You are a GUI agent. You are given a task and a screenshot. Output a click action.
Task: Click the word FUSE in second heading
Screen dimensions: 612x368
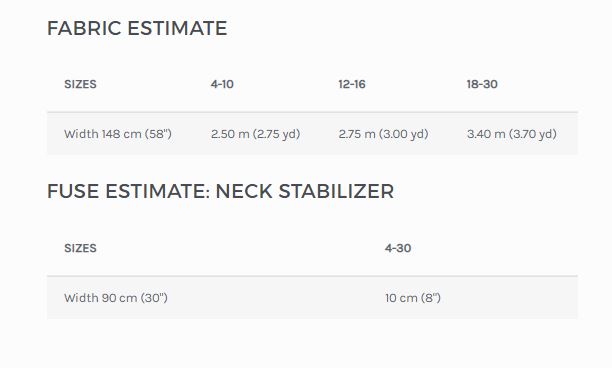pos(73,191)
